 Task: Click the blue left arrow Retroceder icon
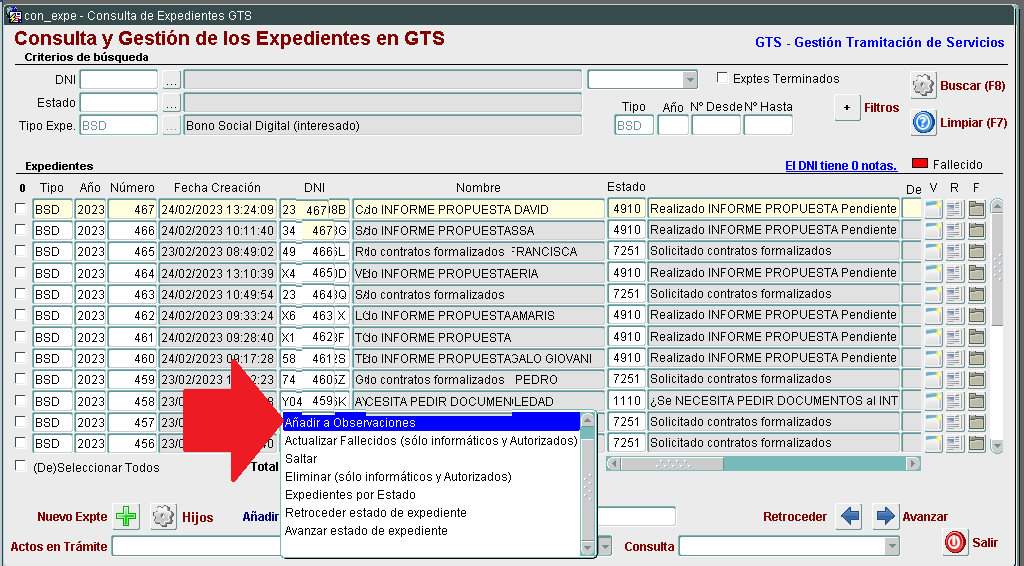[x=849, y=516]
